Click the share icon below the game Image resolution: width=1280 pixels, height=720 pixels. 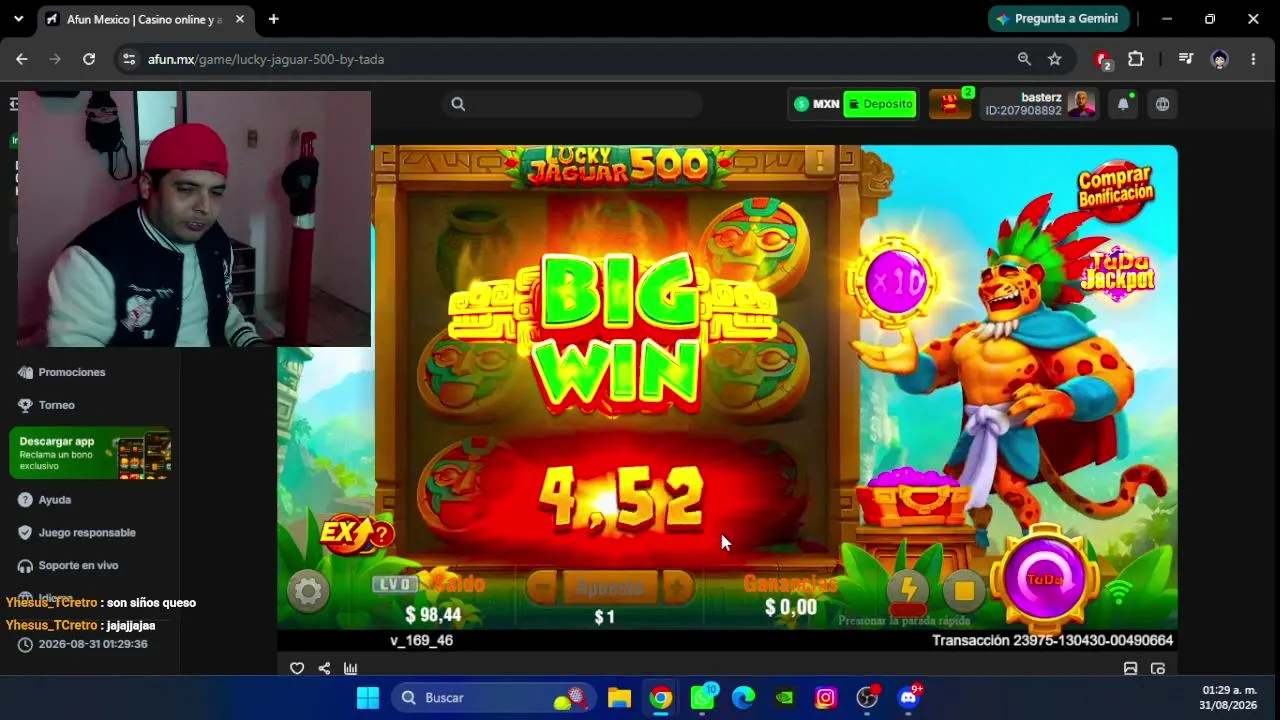point(324,669)
